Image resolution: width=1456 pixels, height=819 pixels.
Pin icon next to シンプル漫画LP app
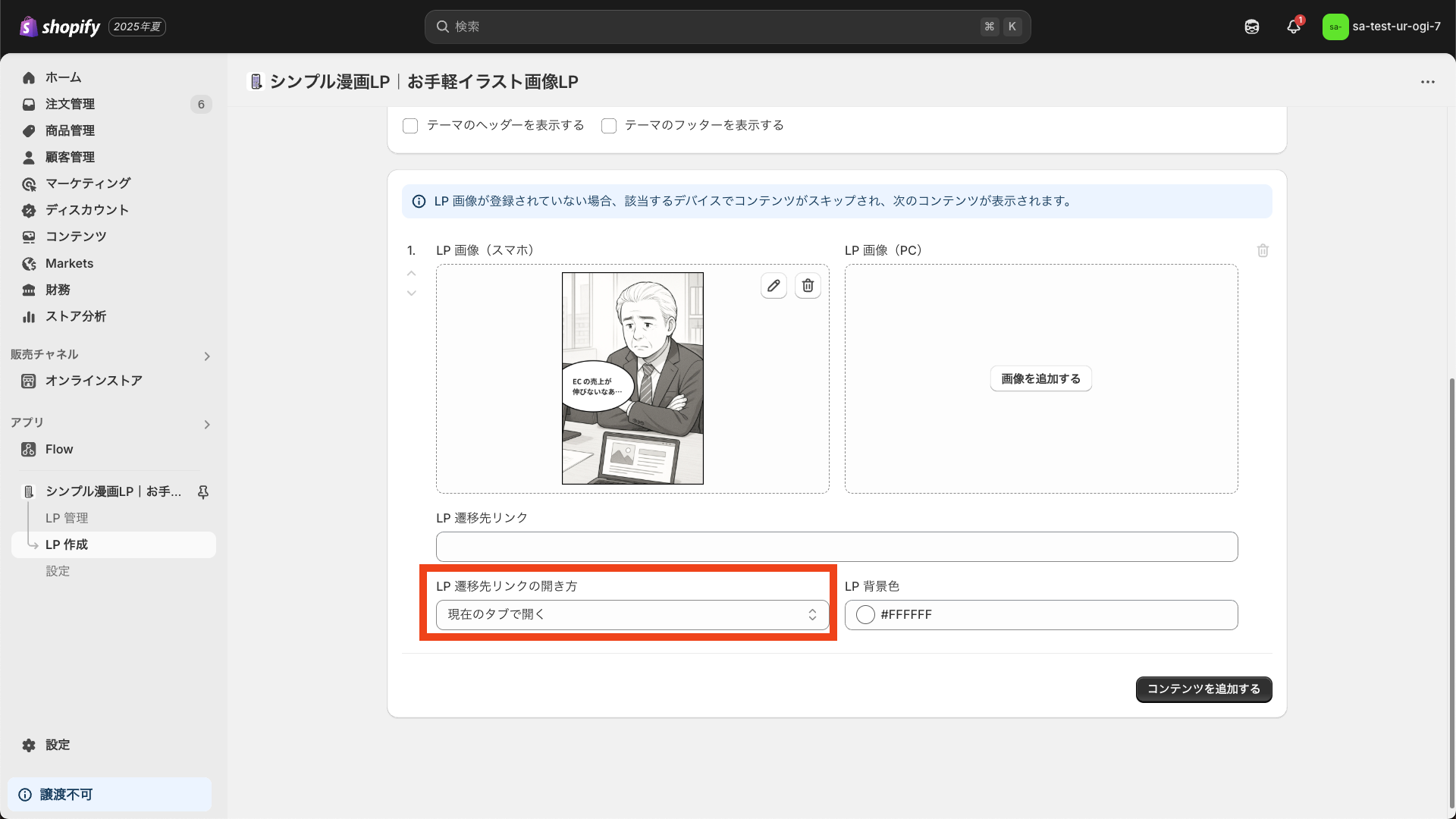click(x=203, y=492)
